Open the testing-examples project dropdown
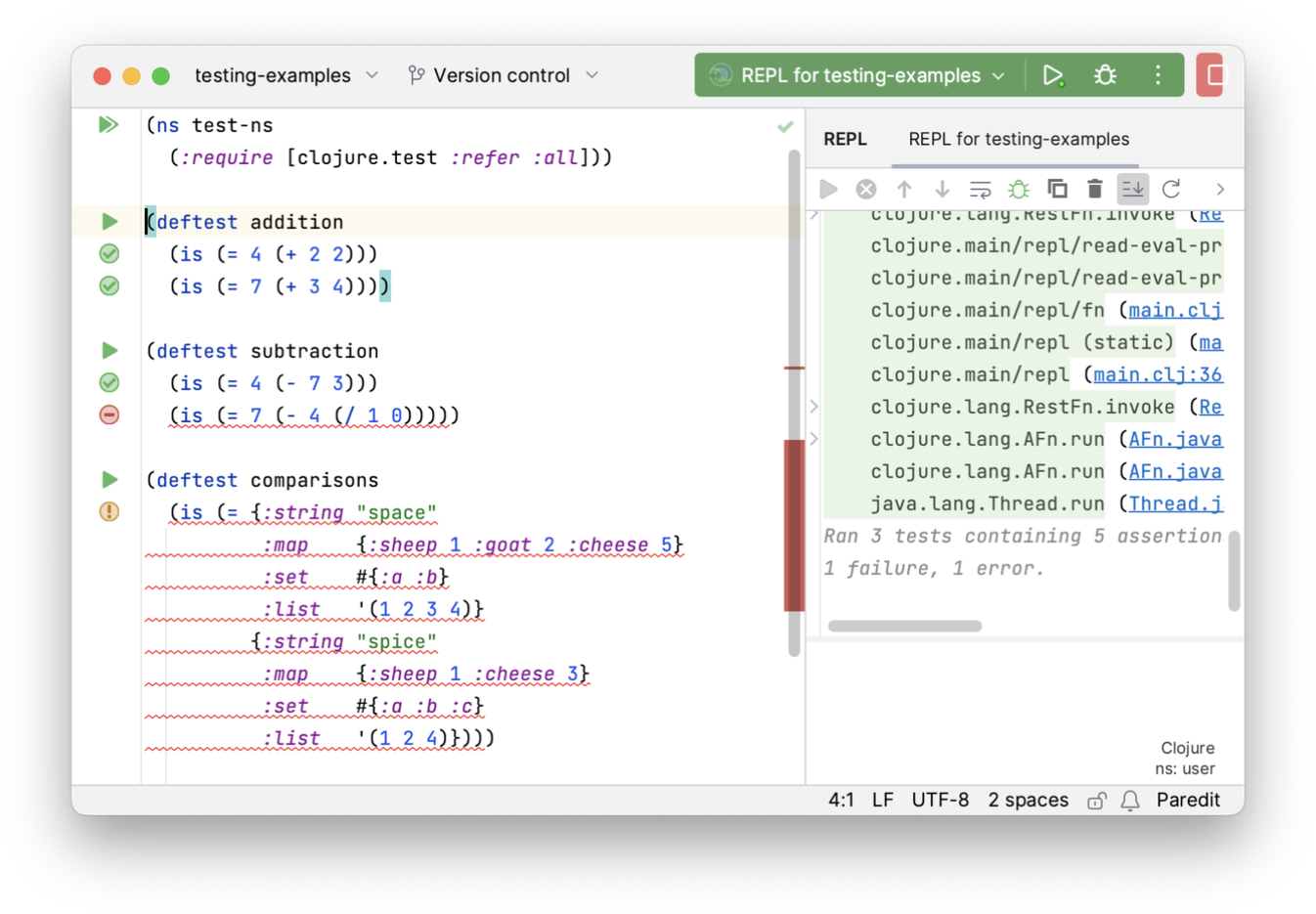1316x914 pixels. pos(285,75)
